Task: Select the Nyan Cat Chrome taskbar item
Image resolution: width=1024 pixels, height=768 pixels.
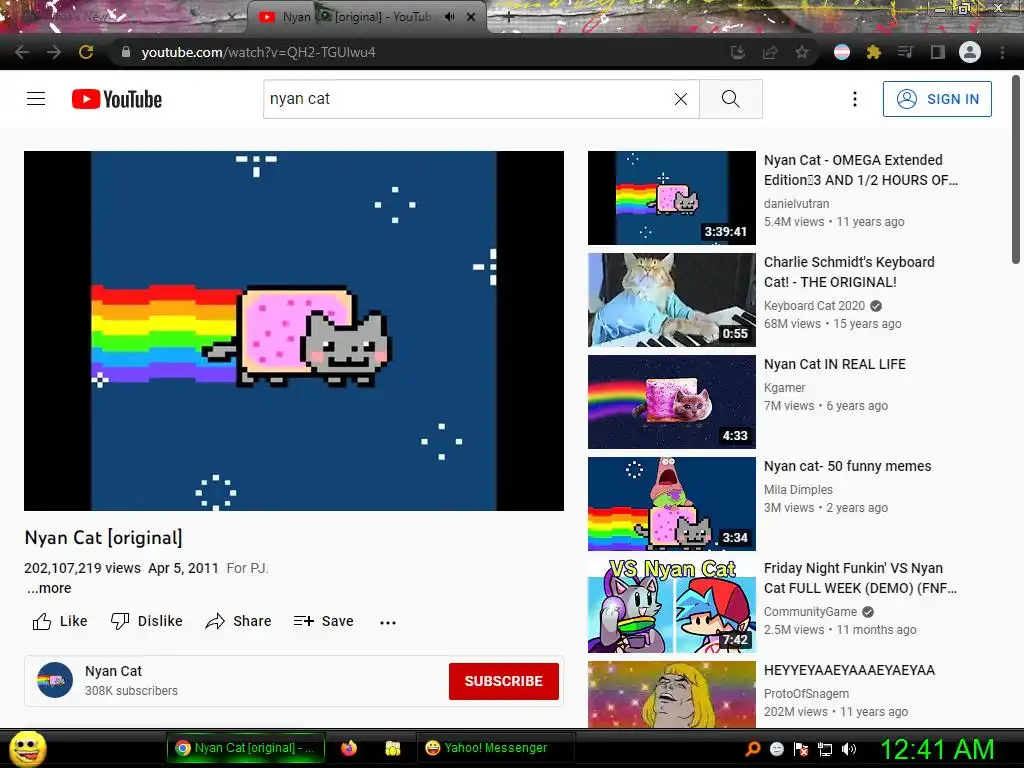Action: (246, 748)
